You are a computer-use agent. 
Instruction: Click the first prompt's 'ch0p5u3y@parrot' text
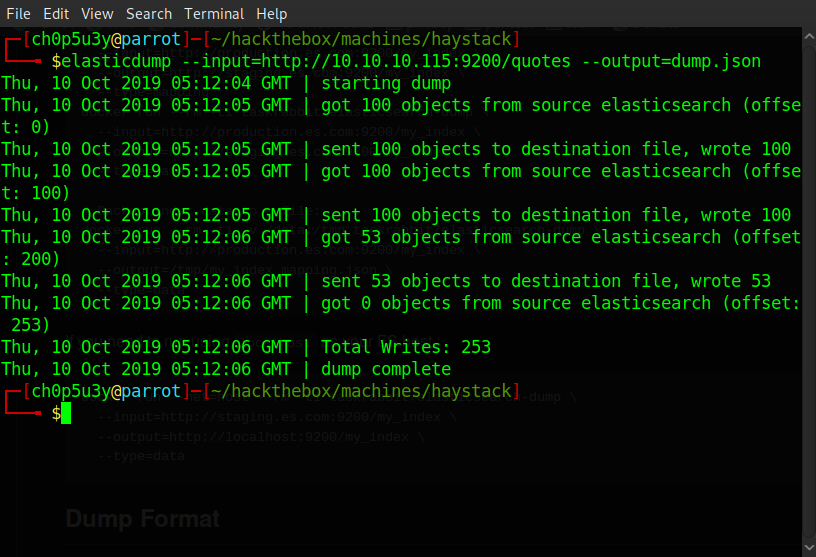[x=106, y=40]
